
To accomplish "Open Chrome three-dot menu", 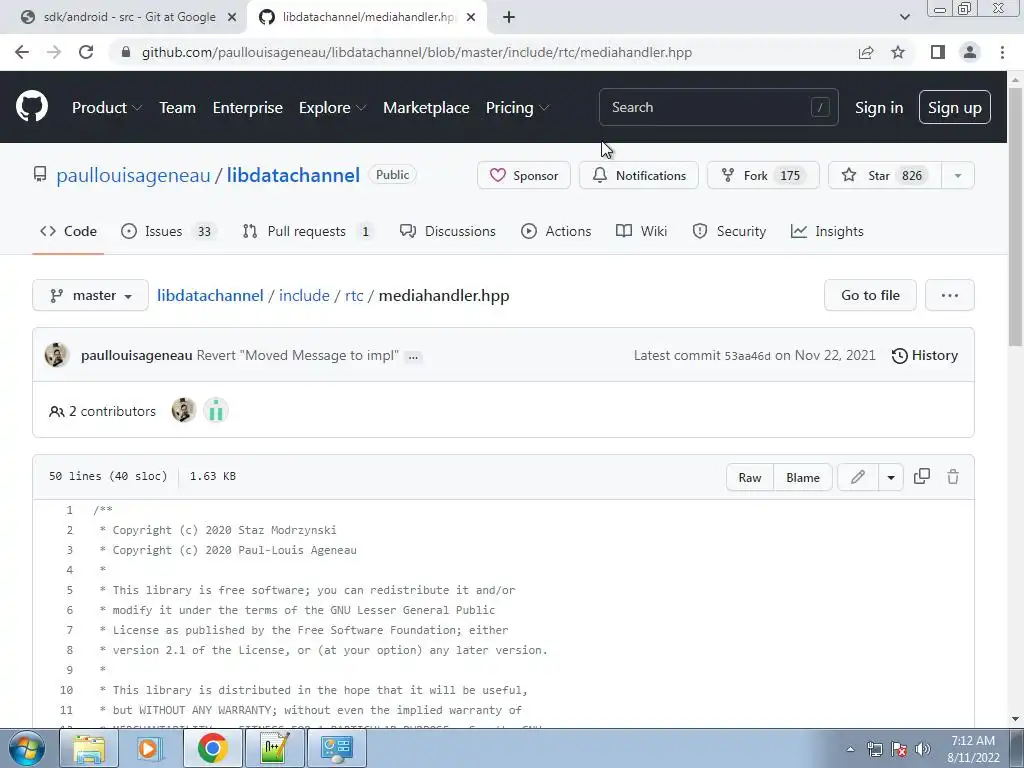I will pos(1002,52).
